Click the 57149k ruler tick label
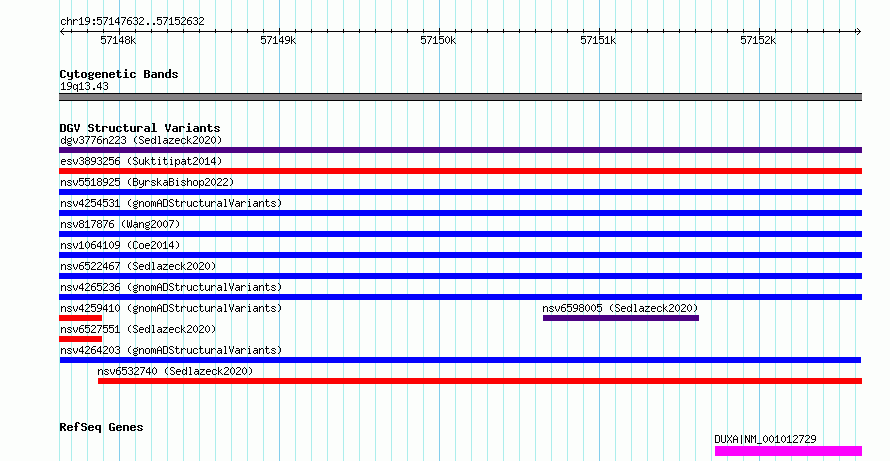Screen dimensions: 890x461 (278, 40)
